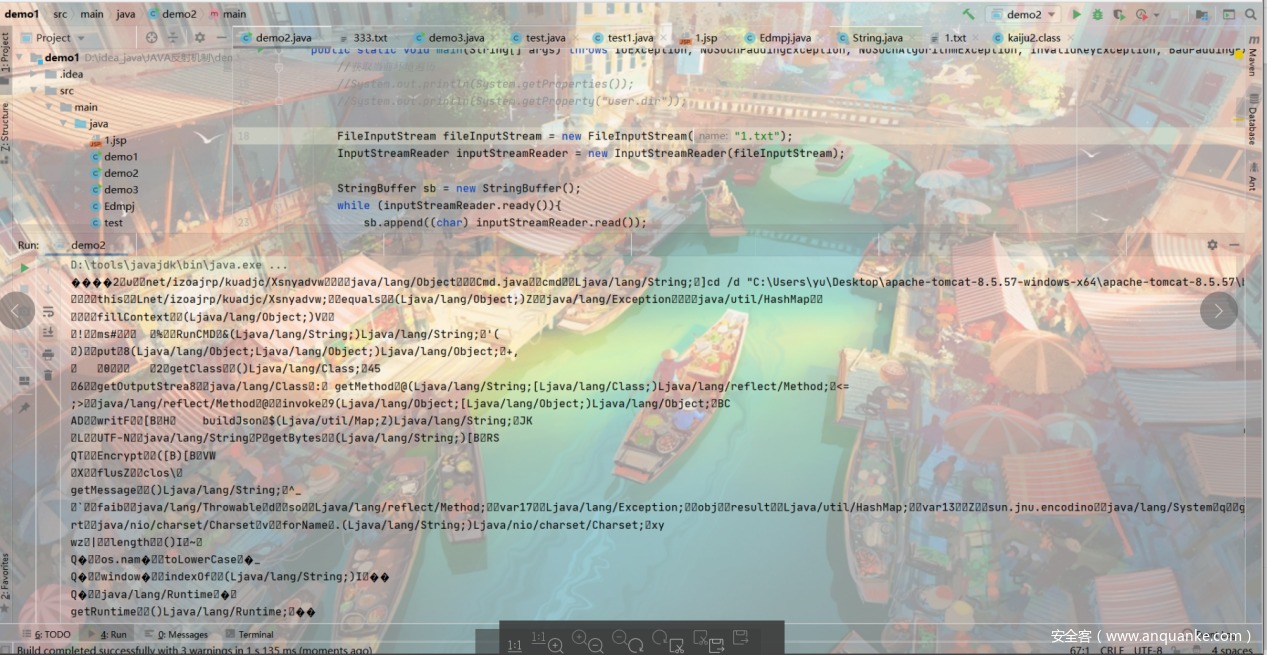Click the pin tab icon in Run panel
The height and width of the screenshot is (655, 1267).
24,408
